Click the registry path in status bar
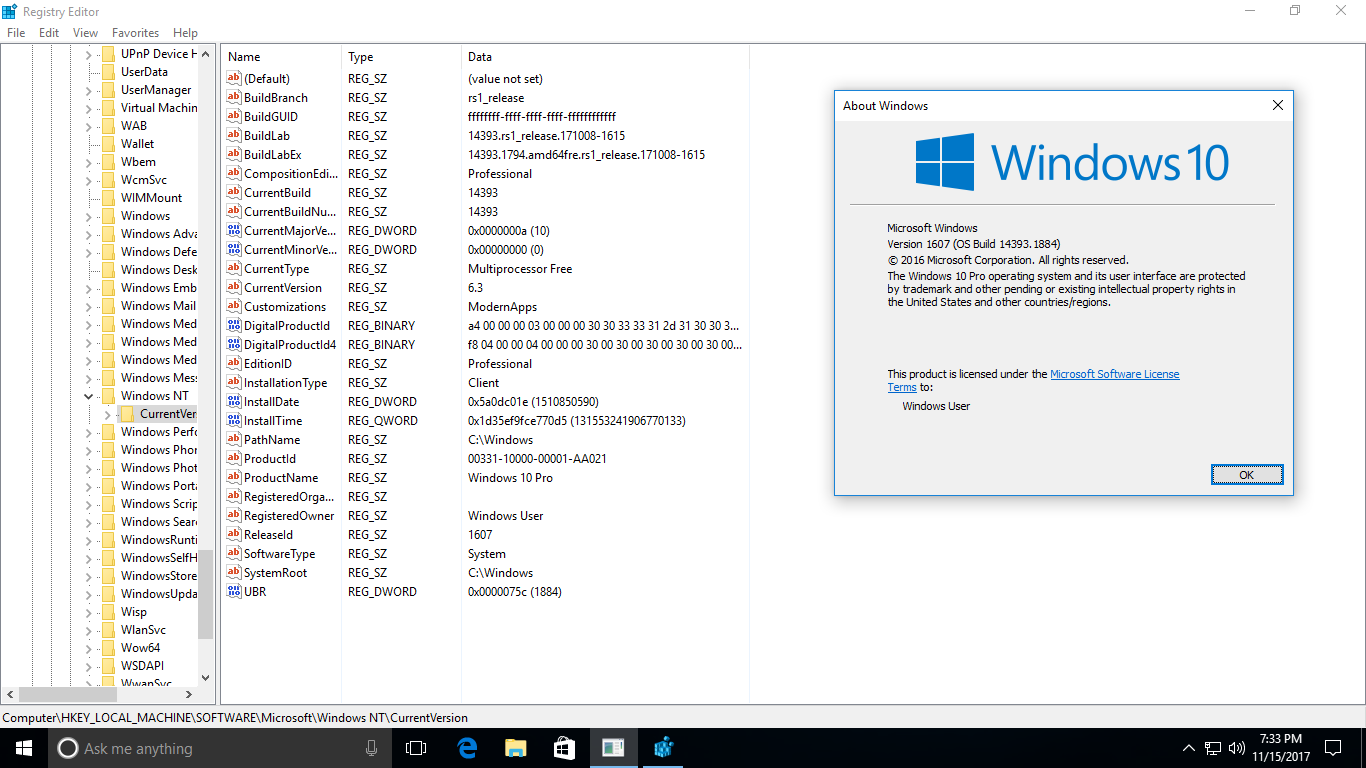This screenshot has width=1366, height=768. (x=234, y=718)
